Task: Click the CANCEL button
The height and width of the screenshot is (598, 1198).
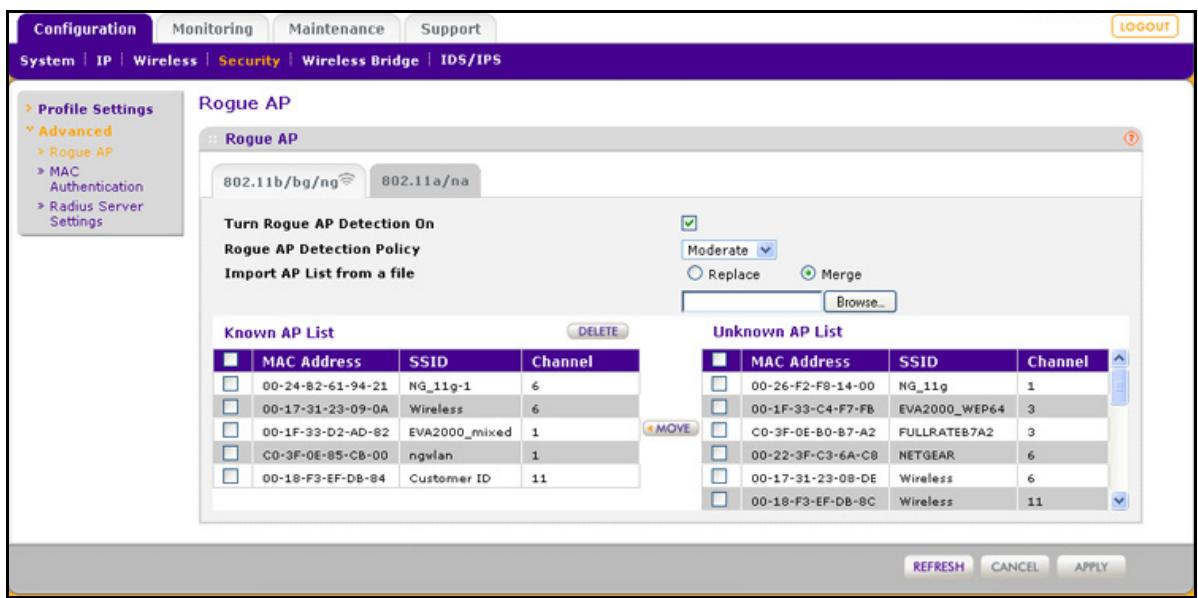Action: [x=1013, y=567]
